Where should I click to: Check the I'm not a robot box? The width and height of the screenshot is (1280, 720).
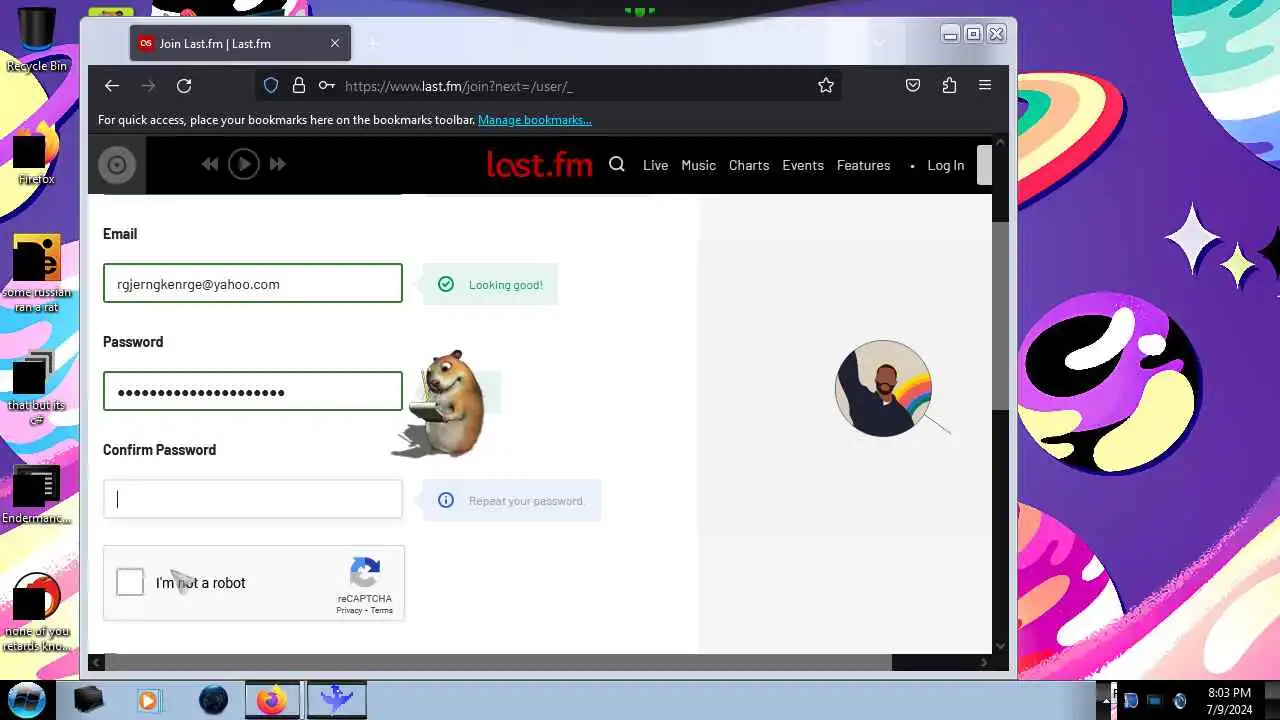(x=130, y=582)
